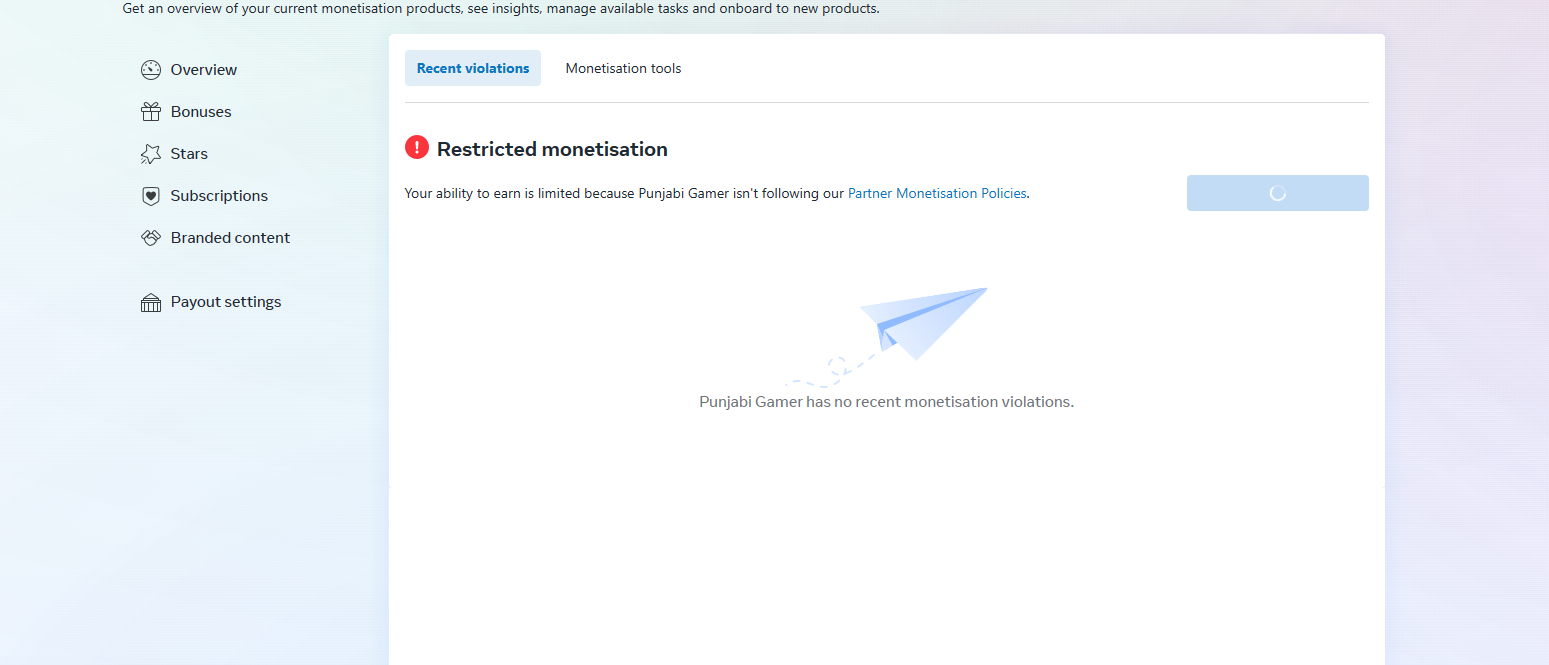Click the Subscriptions heart badge icon
The width and height of the screenshot is (1549, 665).
point(151,196)
